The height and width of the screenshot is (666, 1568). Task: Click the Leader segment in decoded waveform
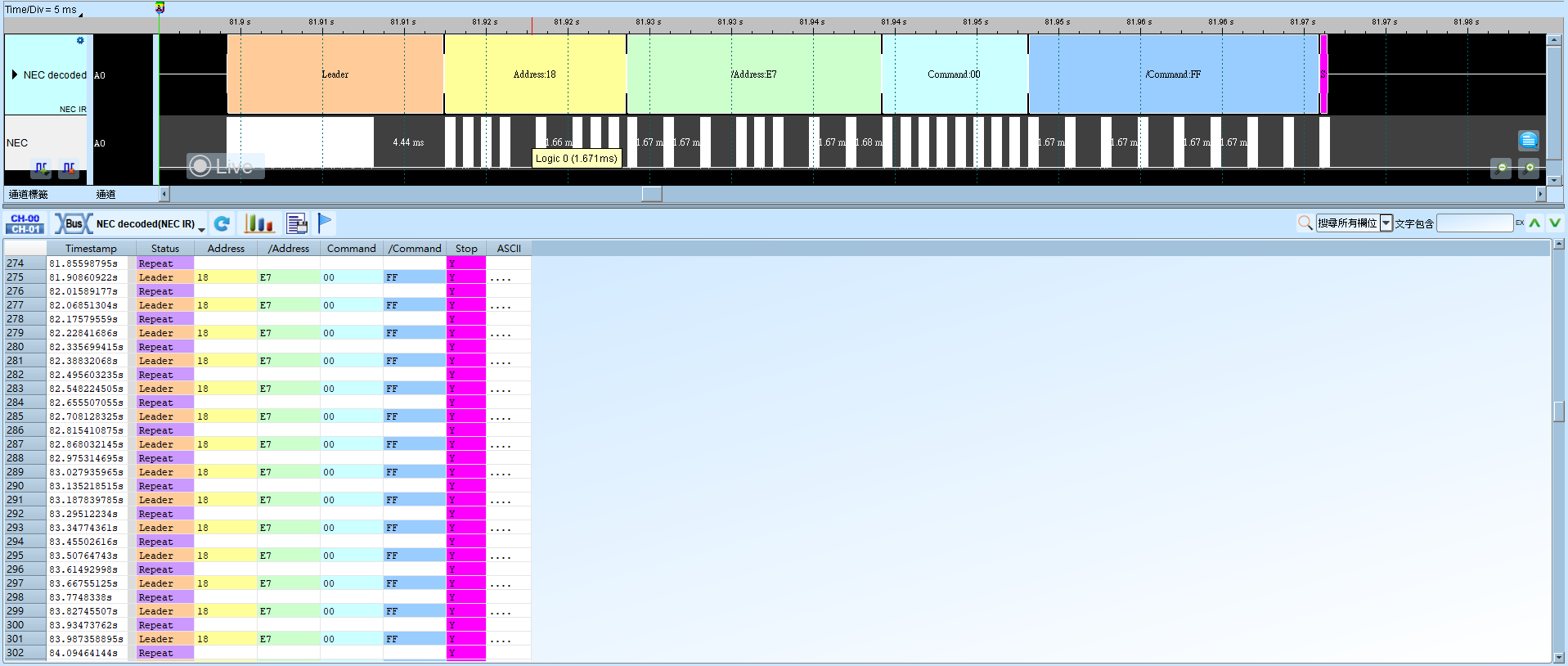coord(335,74)
